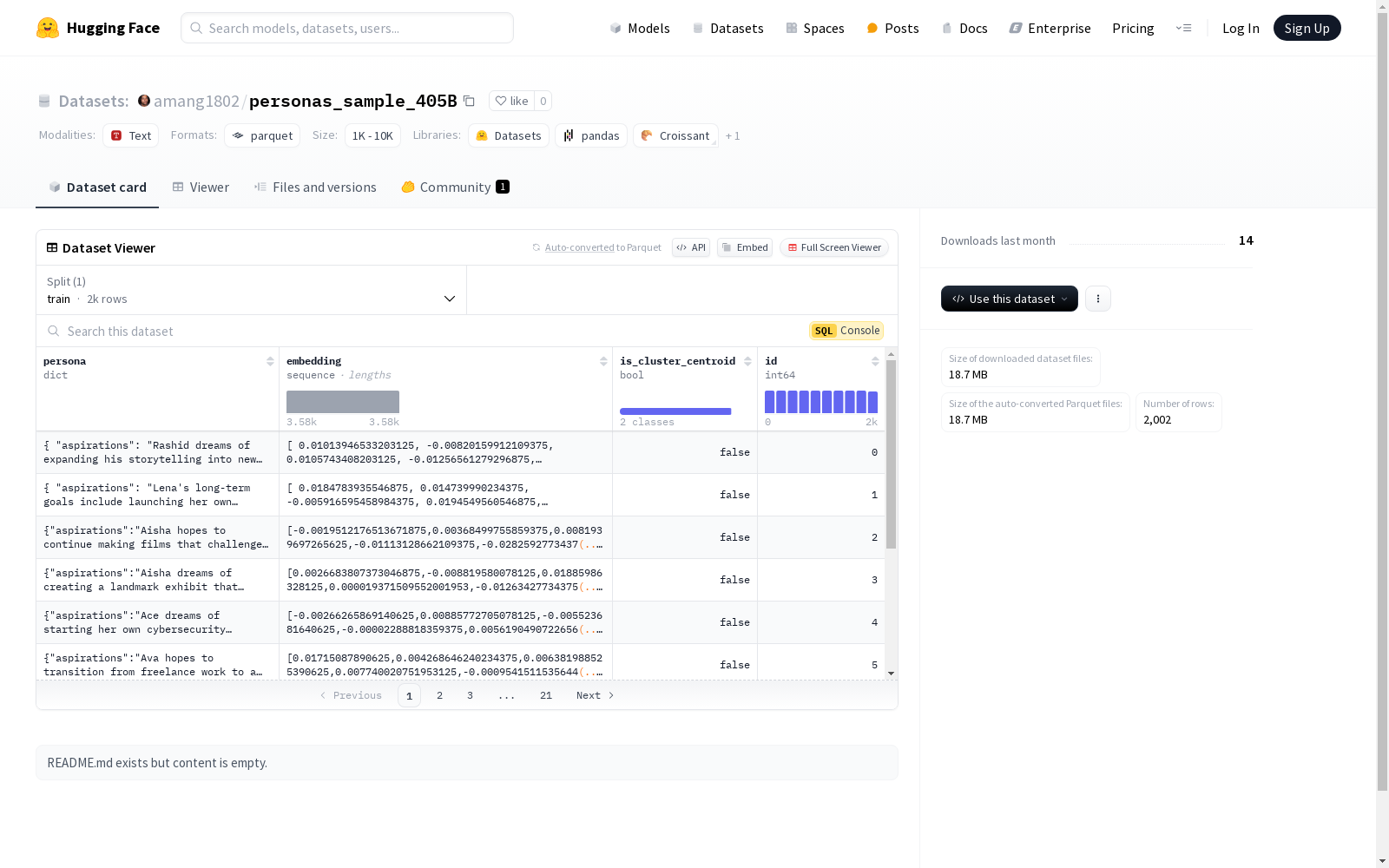Click the pagination ellipsis
This screenshot has height=868, width=1389.
(507, 695)
